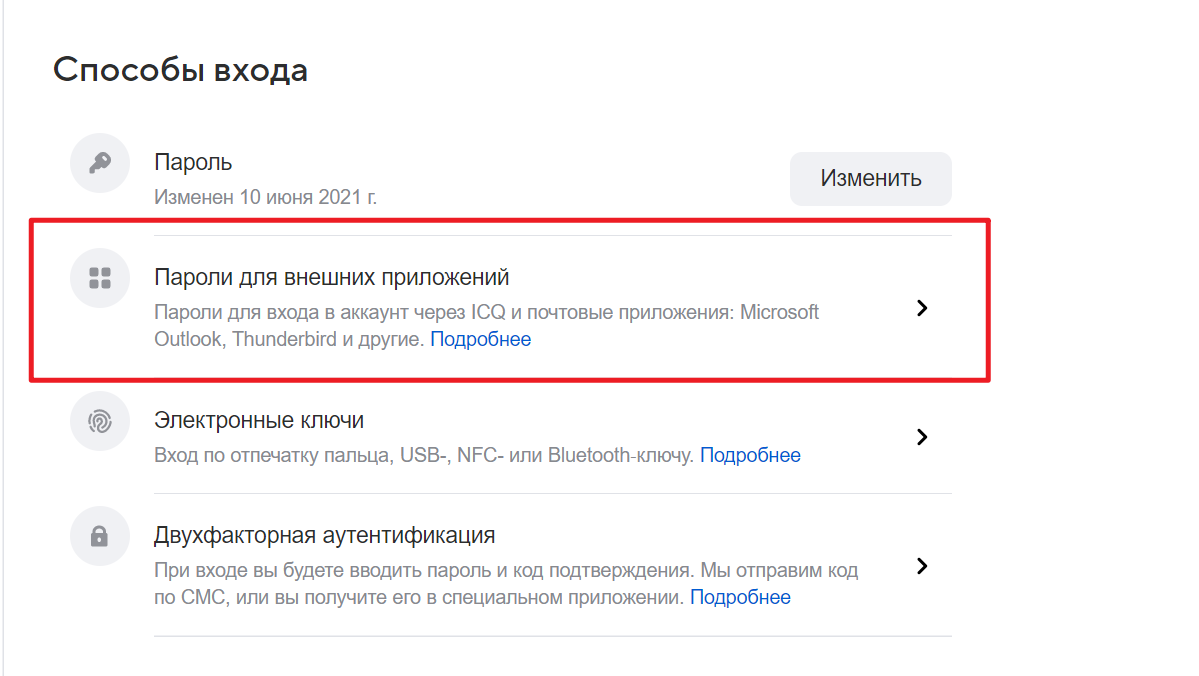Click the text Изменен 10 июня 2021 г.

(x=265, y=197)
